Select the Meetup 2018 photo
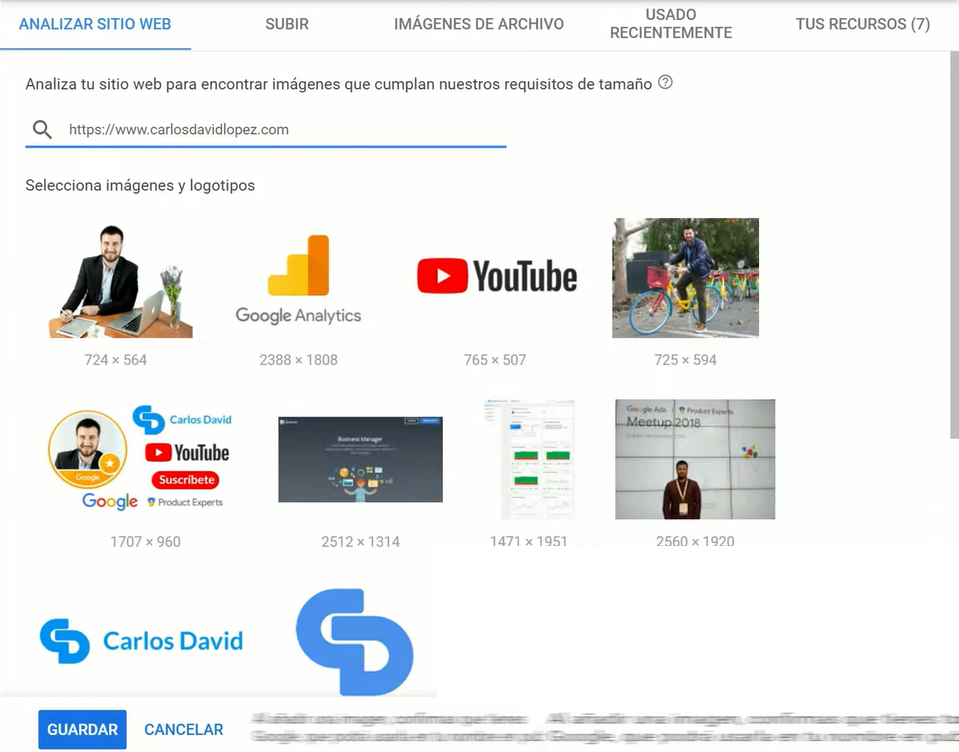 (x=695, y=459)
